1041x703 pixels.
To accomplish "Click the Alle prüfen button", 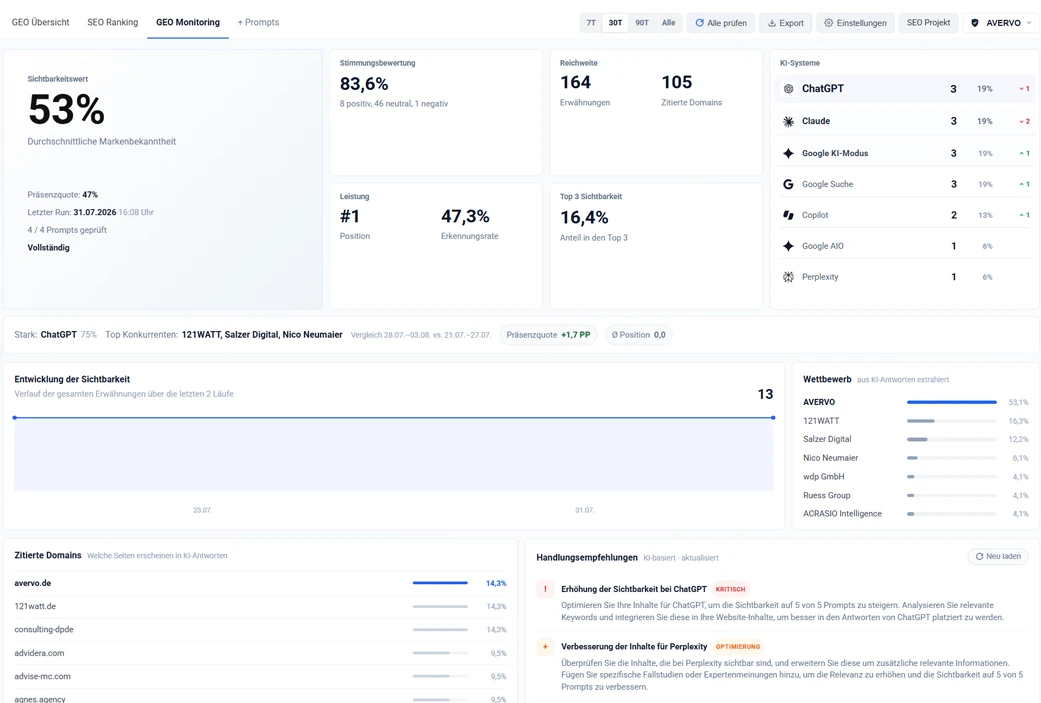I will point(721,23).
